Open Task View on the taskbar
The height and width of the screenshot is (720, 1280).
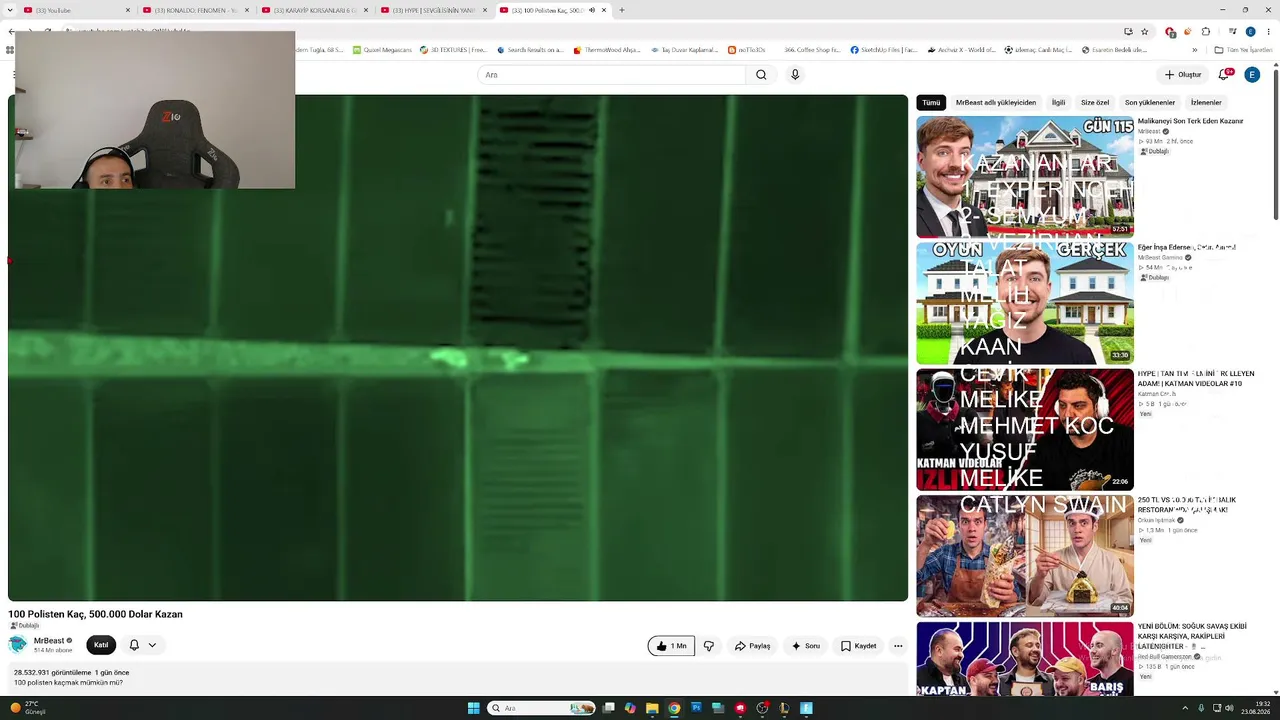pyautogui.click(x=608, y=708)
